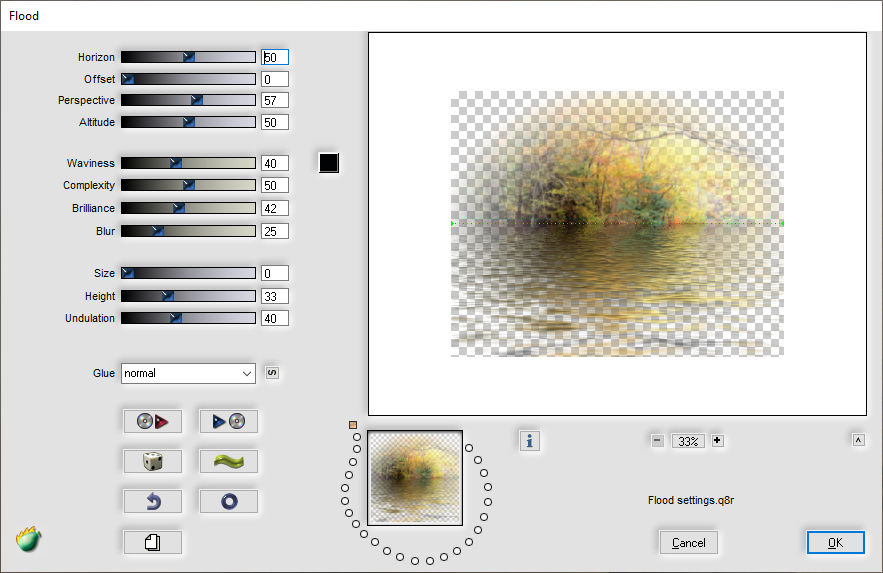This screenshot has width=883, height=573.
Task: Click the load settings disc-and-arrow icon
Action: coord(153,421)
